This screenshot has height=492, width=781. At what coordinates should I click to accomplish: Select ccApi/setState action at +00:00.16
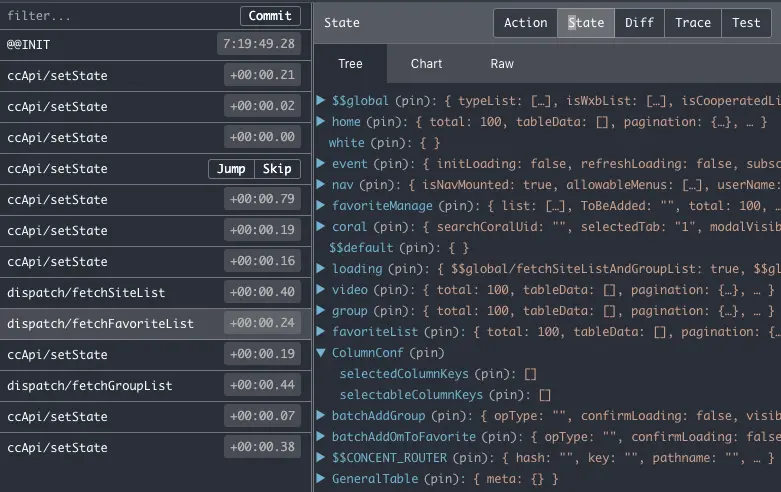coord(155,261)
